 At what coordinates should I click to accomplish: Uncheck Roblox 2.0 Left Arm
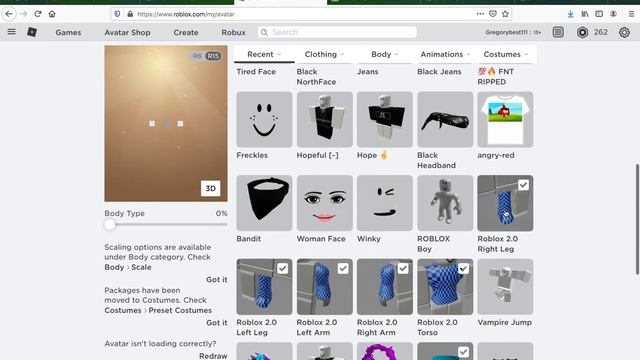click(x=343, y=269)
